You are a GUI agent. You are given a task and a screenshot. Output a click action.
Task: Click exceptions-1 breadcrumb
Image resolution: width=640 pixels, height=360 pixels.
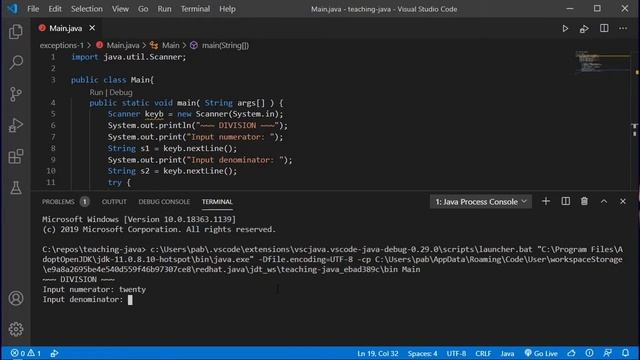tap(62, 45)
